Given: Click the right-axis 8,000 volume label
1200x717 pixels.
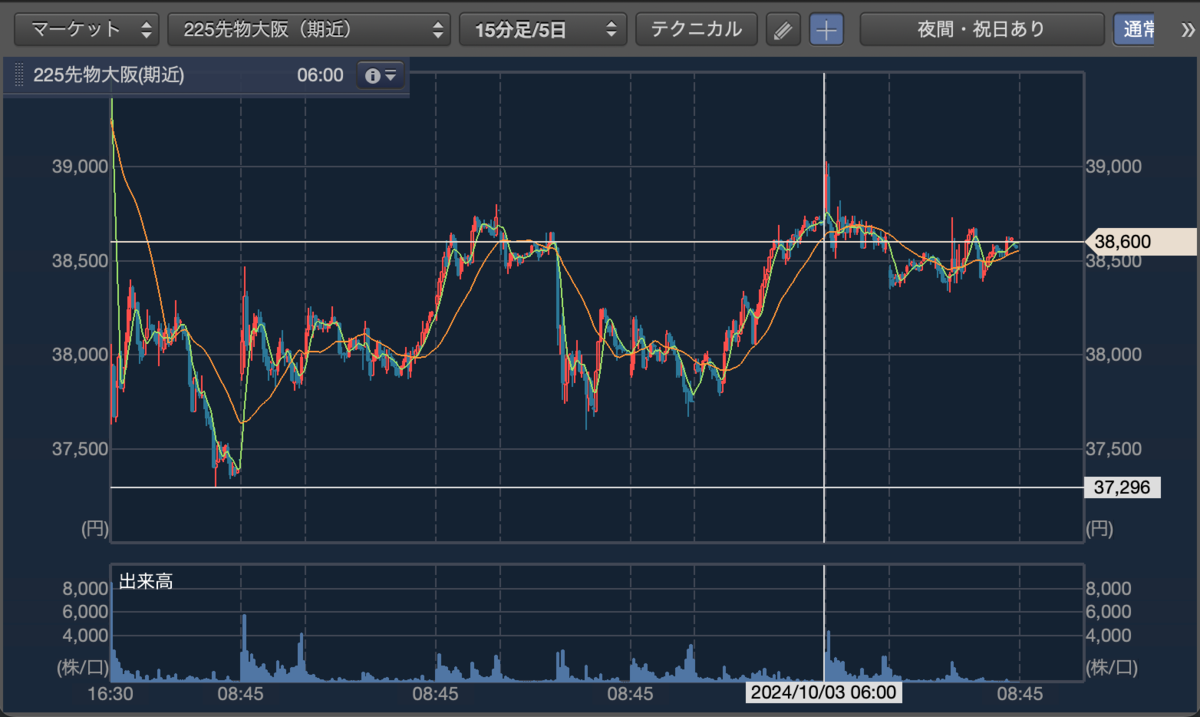Looking at the screenshot, I should (1109, 587).
